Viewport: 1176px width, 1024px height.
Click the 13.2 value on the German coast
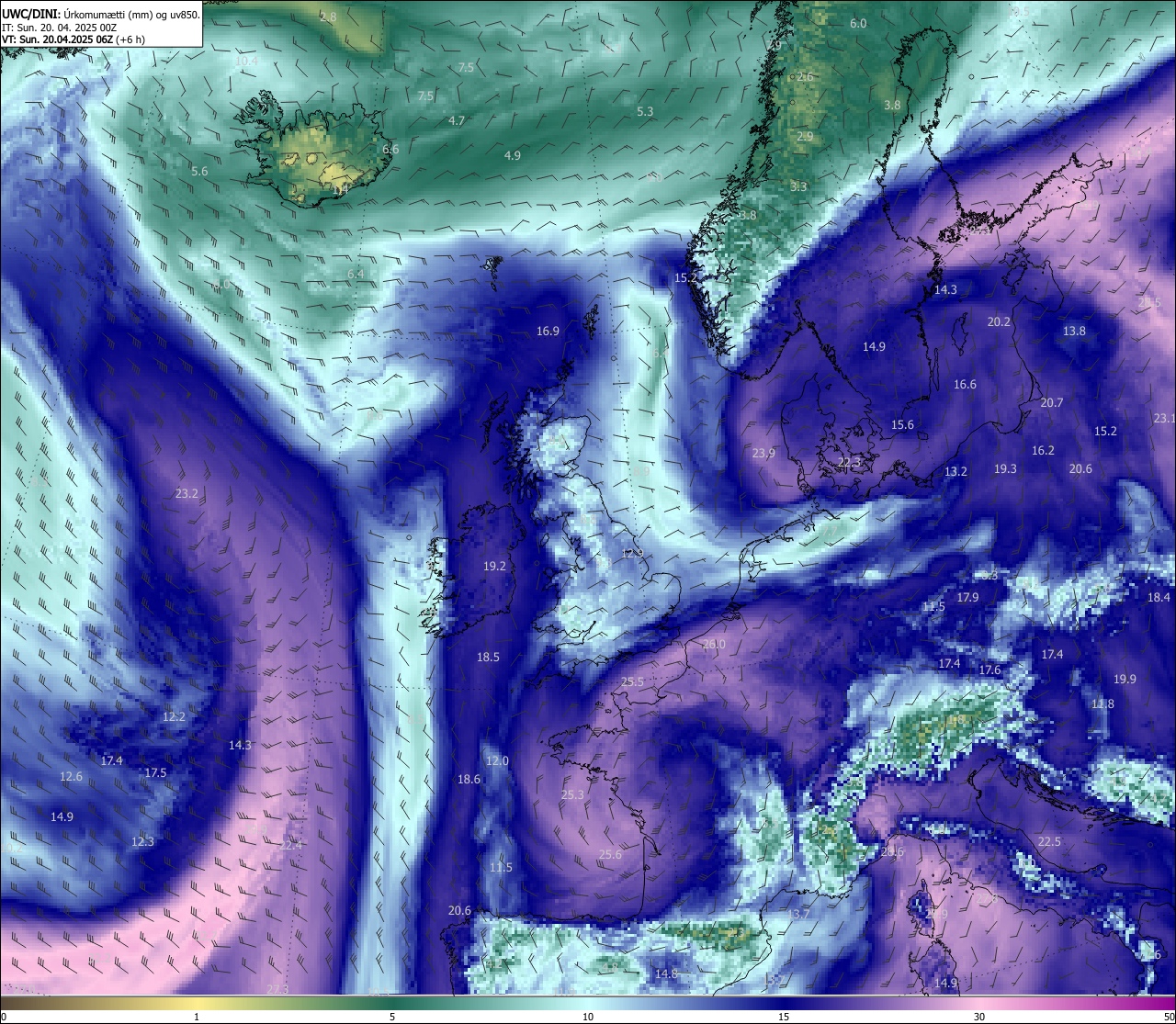point(955,471)
